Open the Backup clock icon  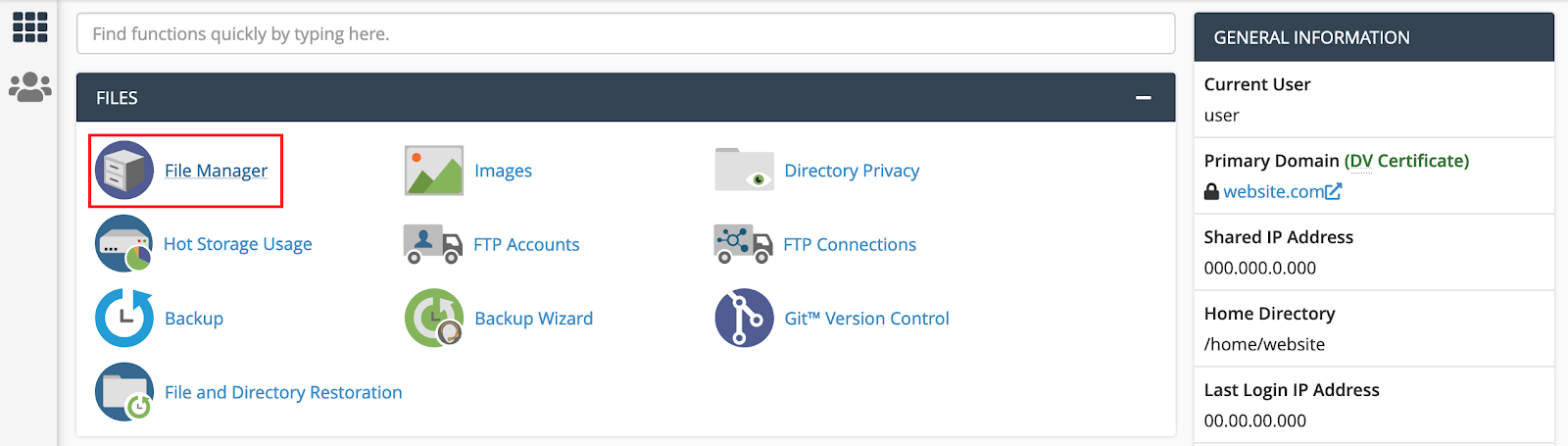click(124, 318)
